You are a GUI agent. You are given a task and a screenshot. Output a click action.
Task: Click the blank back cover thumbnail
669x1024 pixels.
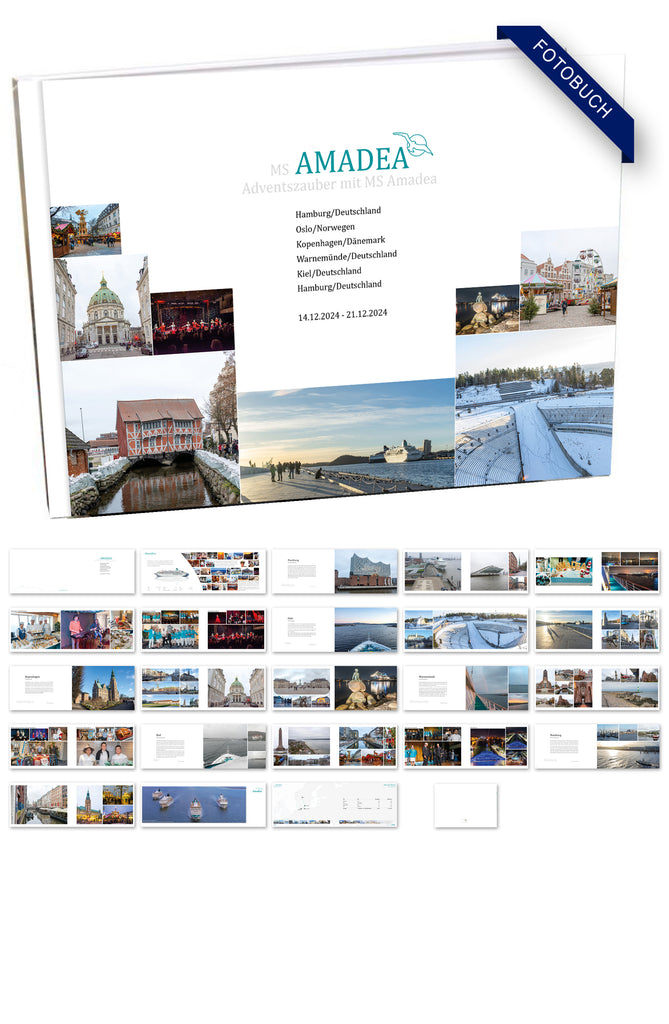[x=465, y=805]
